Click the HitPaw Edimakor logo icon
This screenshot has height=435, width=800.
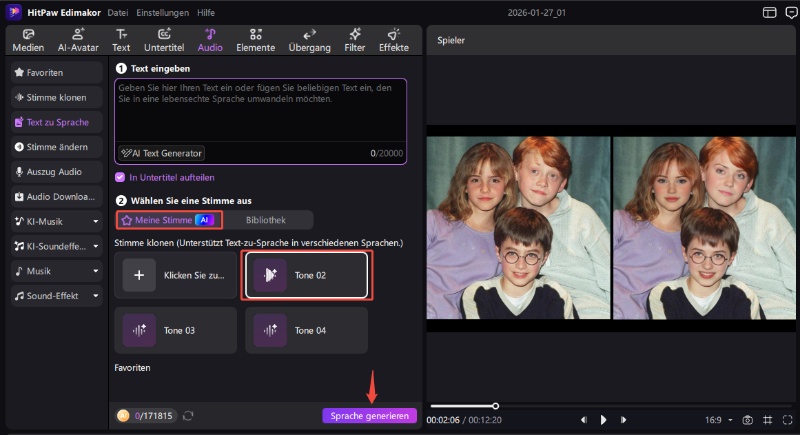(14, 12)
